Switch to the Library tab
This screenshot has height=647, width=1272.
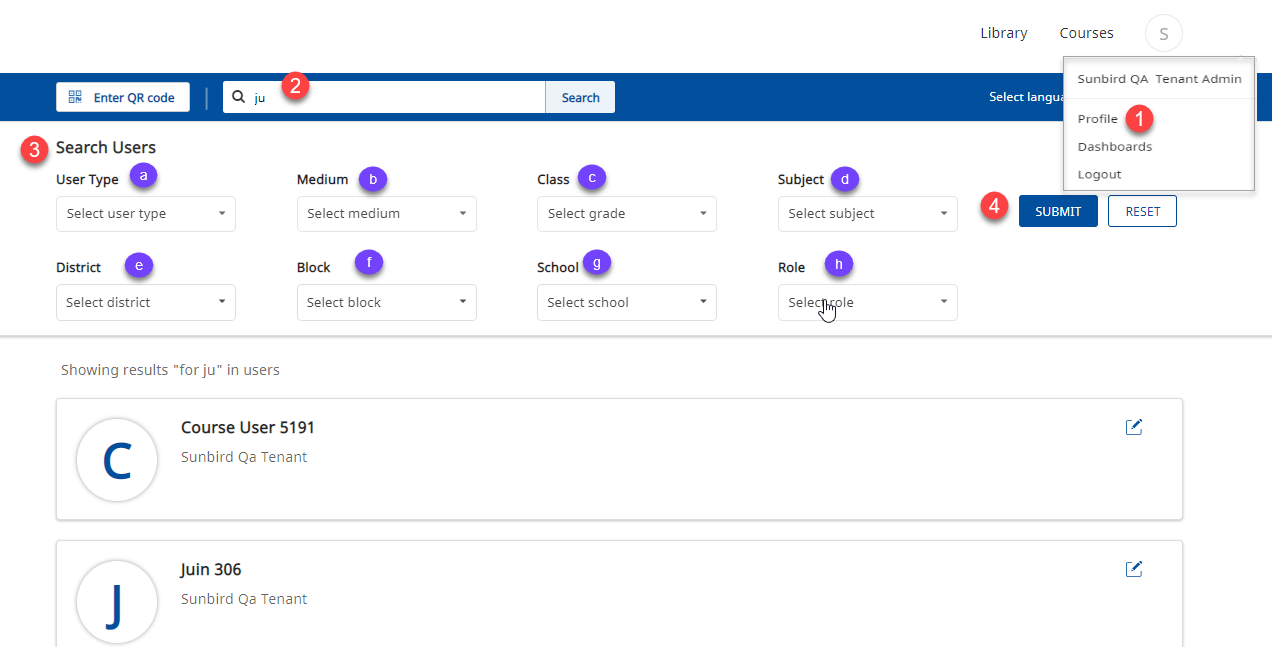[1003, 32]
